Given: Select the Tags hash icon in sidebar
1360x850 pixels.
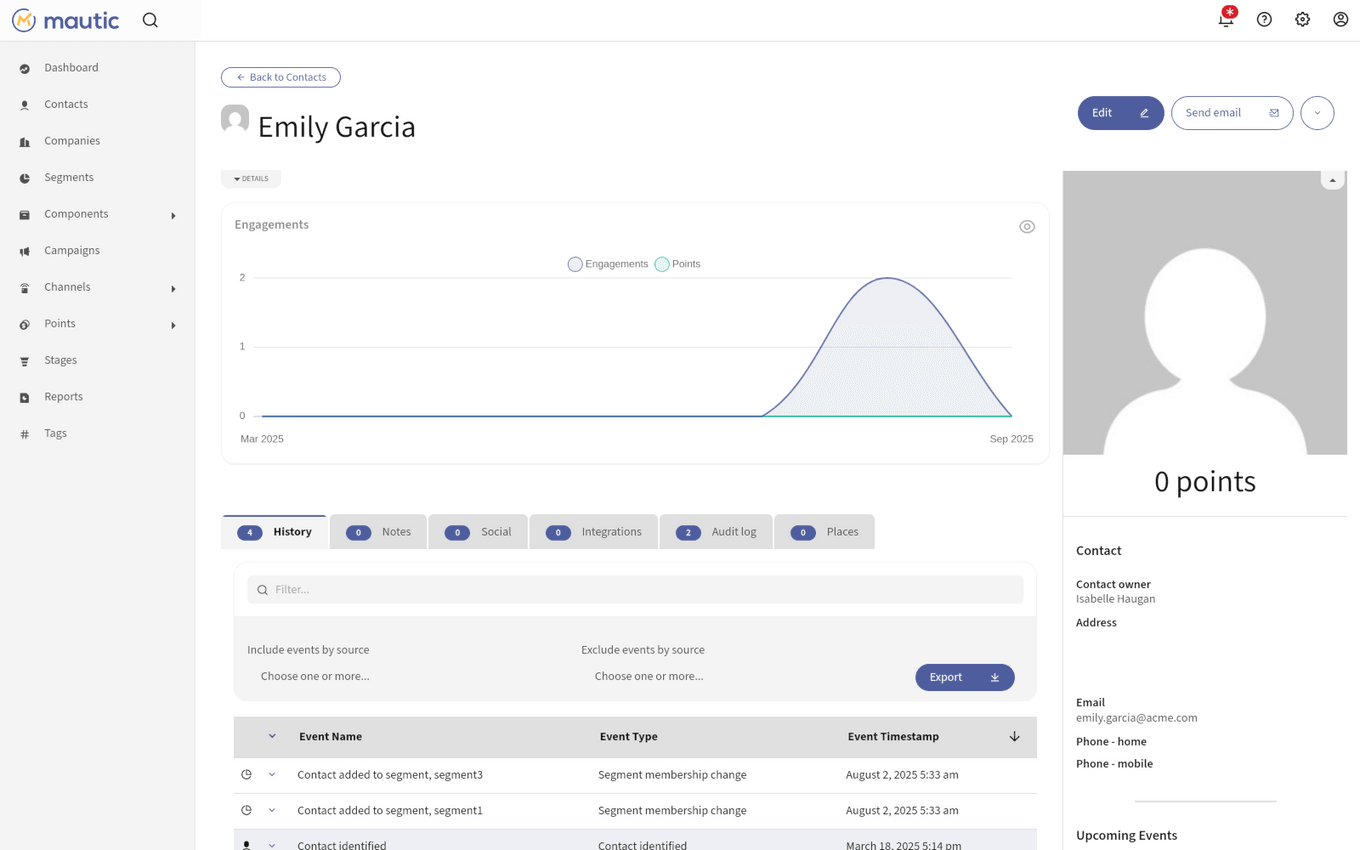Looking at the screenshot, I should (x=24, y=432).
